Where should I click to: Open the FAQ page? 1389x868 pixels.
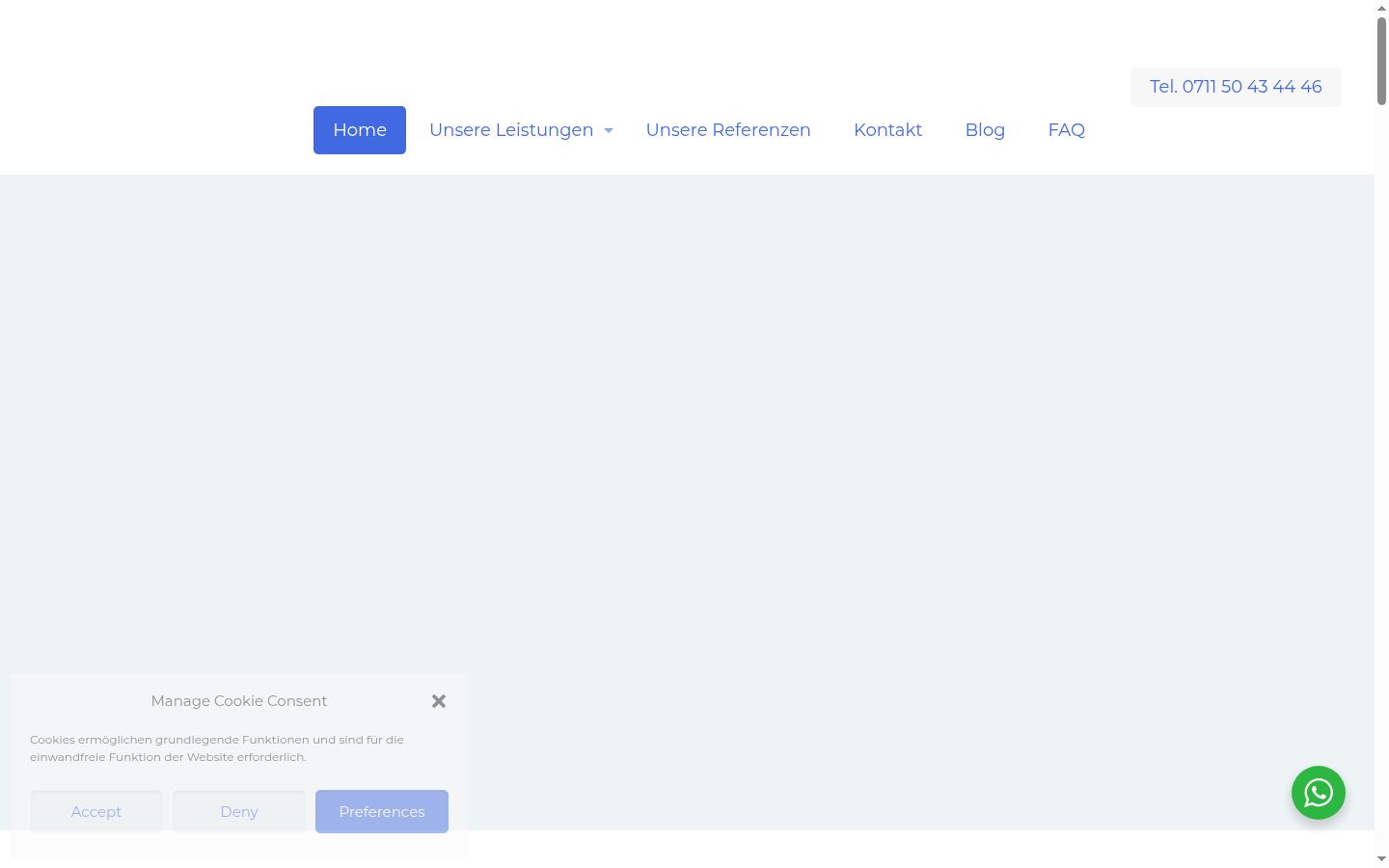[x=1067, y=130]
